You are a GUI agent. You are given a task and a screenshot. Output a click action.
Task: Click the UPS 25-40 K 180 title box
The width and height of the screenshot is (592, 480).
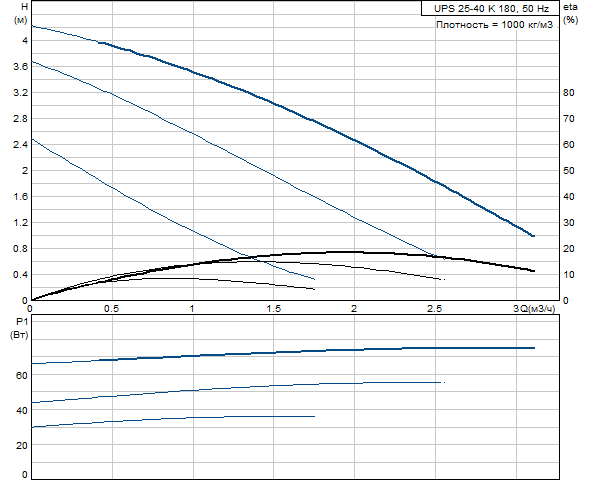pos(490,8)
